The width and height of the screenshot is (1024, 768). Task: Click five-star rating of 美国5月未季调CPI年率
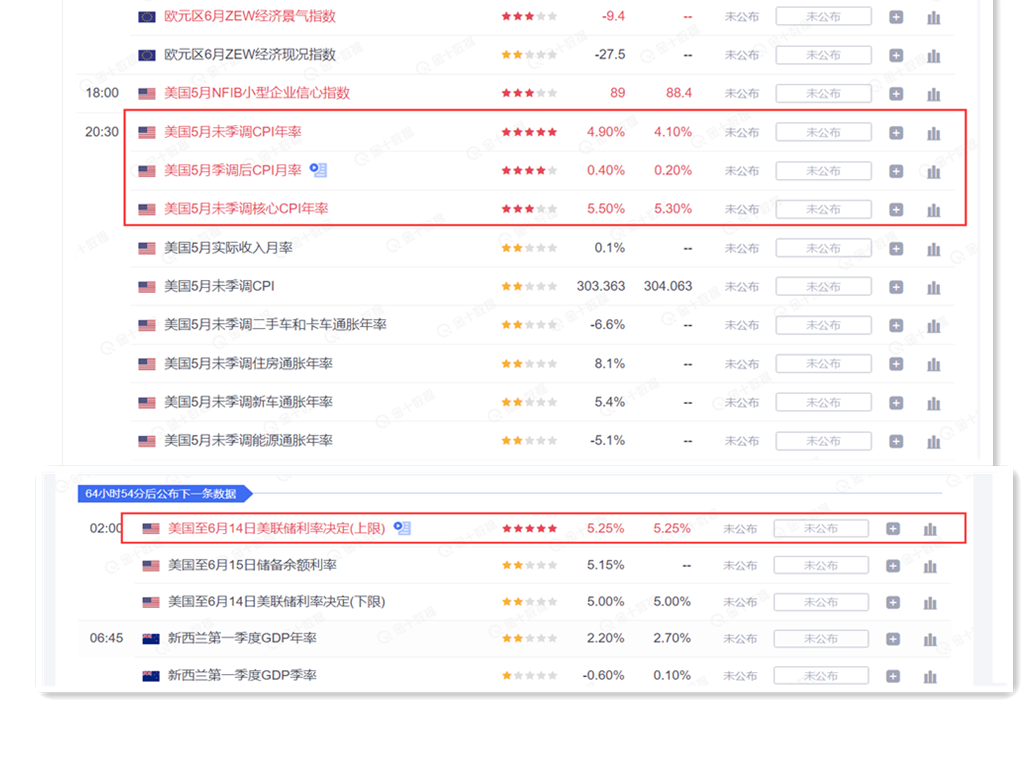point(529,132)
